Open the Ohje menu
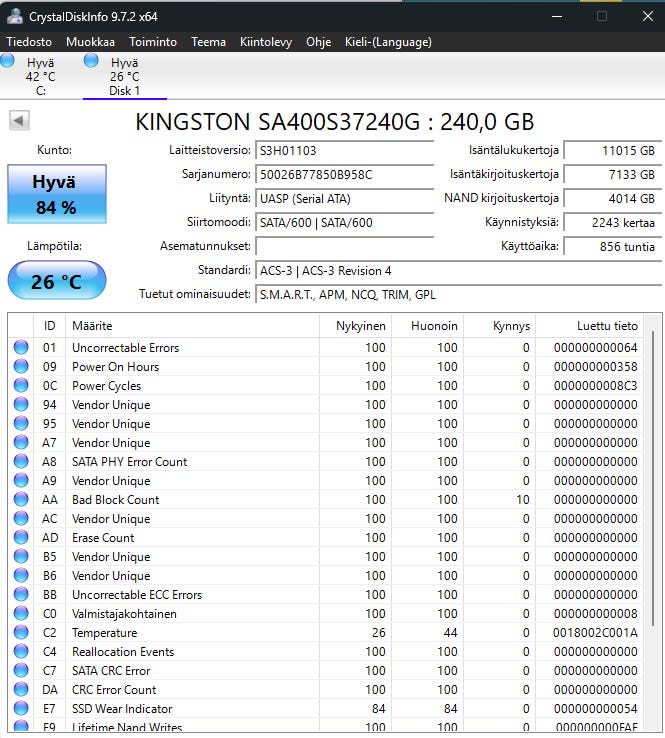This screenshot has width=665, height=738. tap(319, 42)
